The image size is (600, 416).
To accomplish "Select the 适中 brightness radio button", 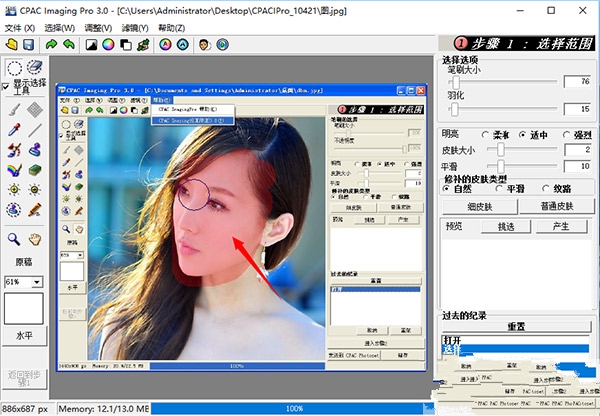I will click(x=523, y=135).
